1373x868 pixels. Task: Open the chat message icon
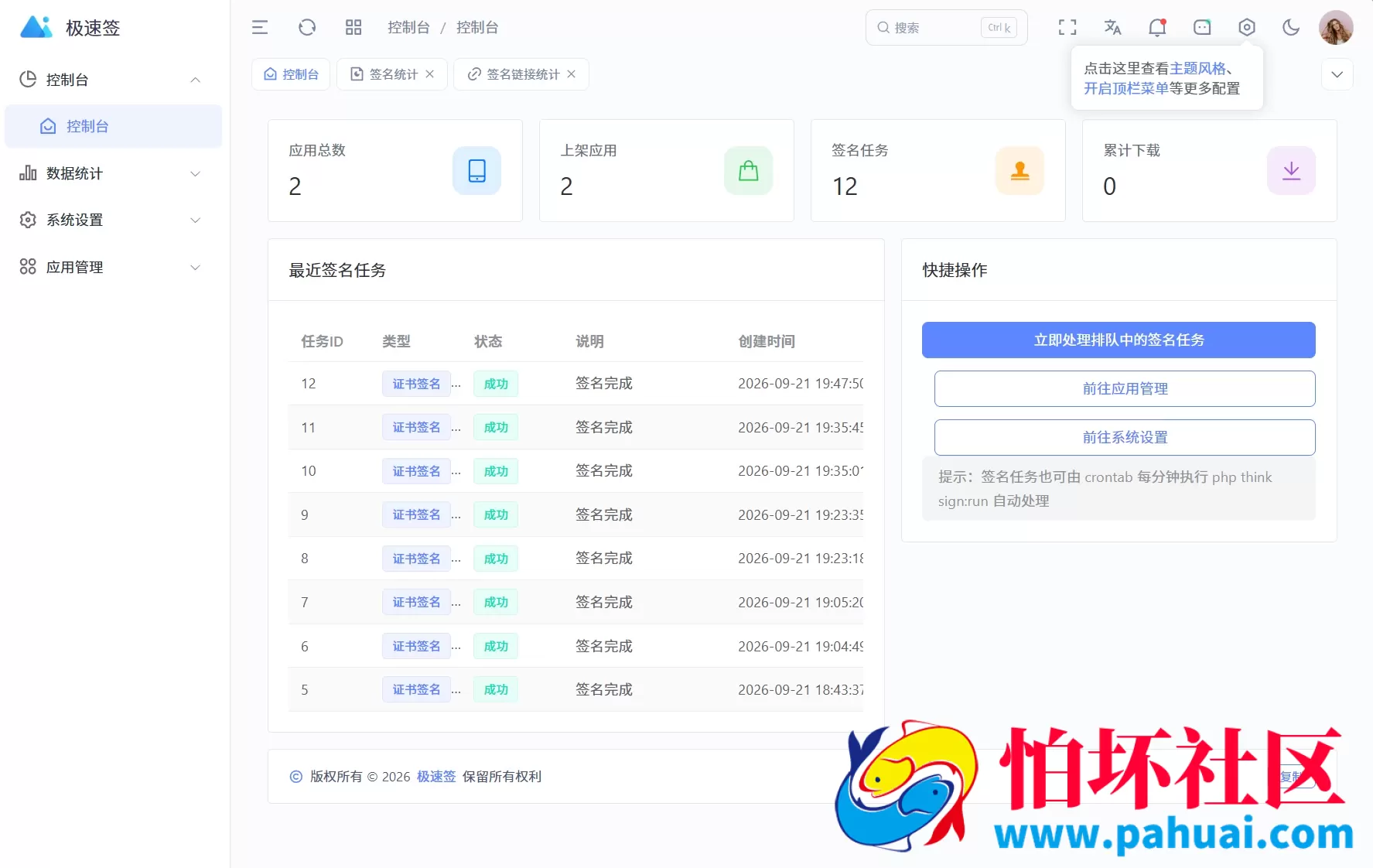(1202, 28)
